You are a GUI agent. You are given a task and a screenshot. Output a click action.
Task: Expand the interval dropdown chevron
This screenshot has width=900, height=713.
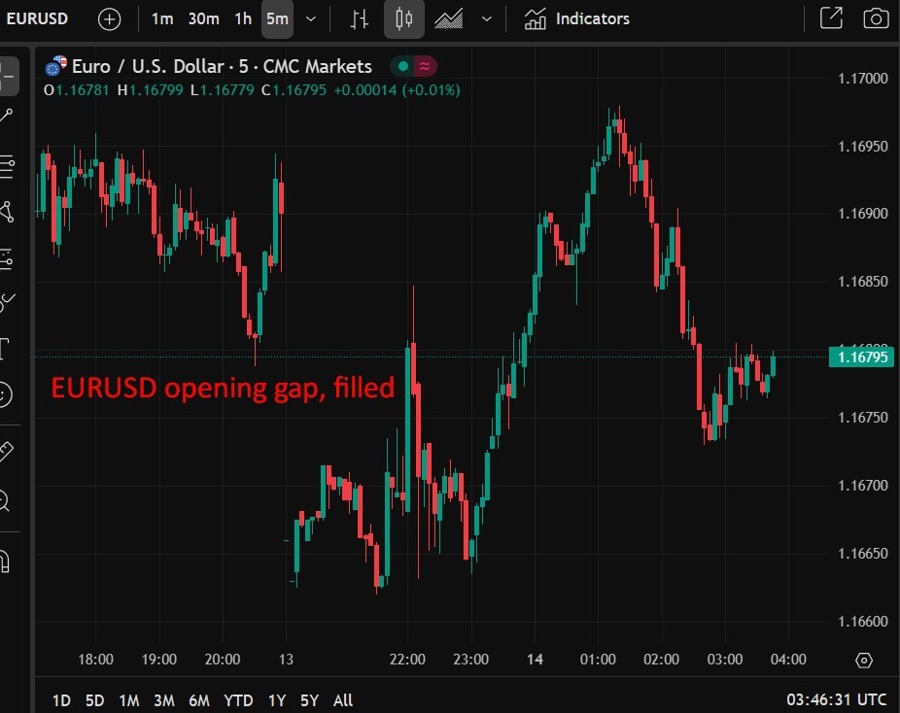point(310,18)
